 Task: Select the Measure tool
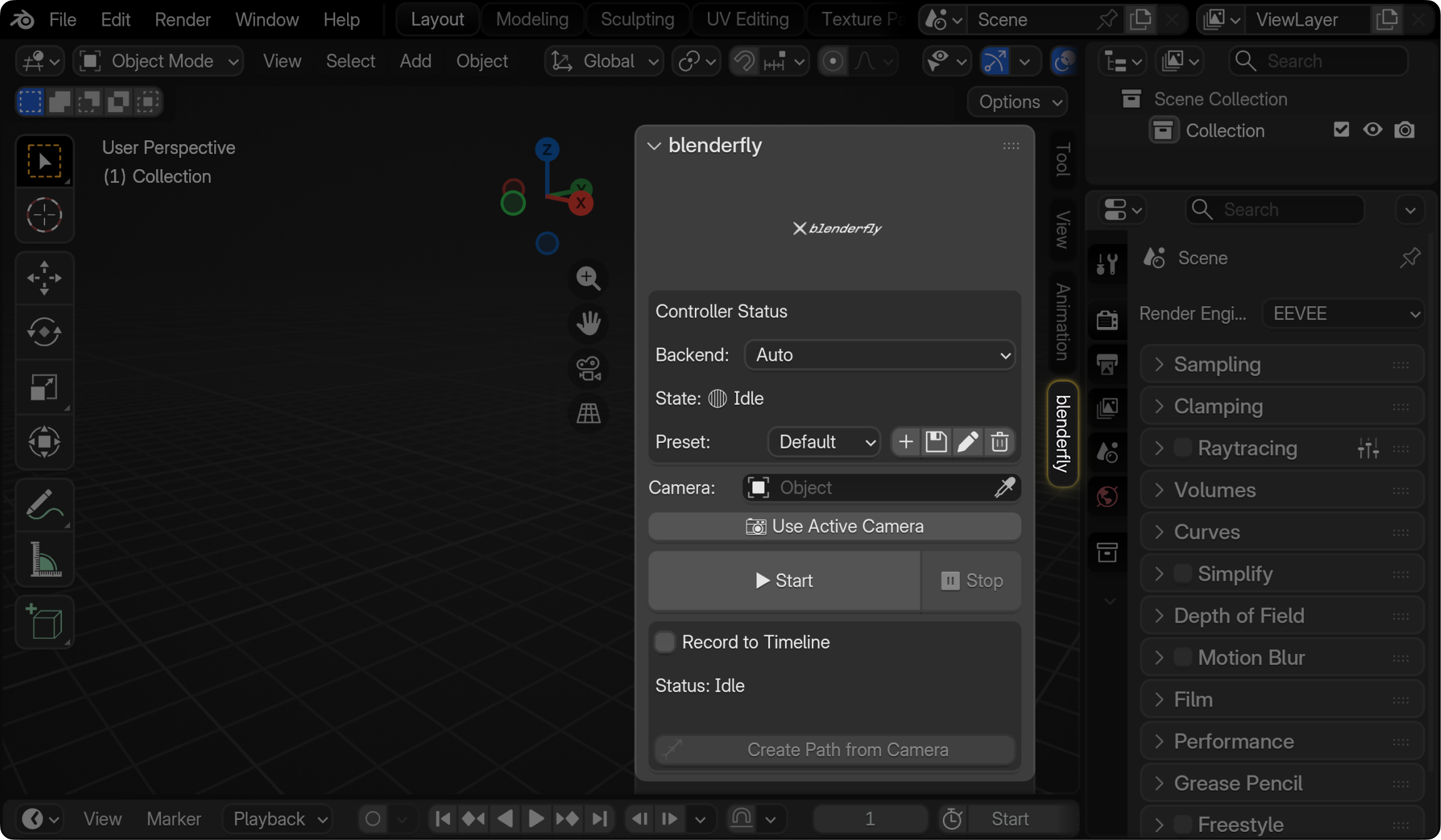[x=44, y=559]
